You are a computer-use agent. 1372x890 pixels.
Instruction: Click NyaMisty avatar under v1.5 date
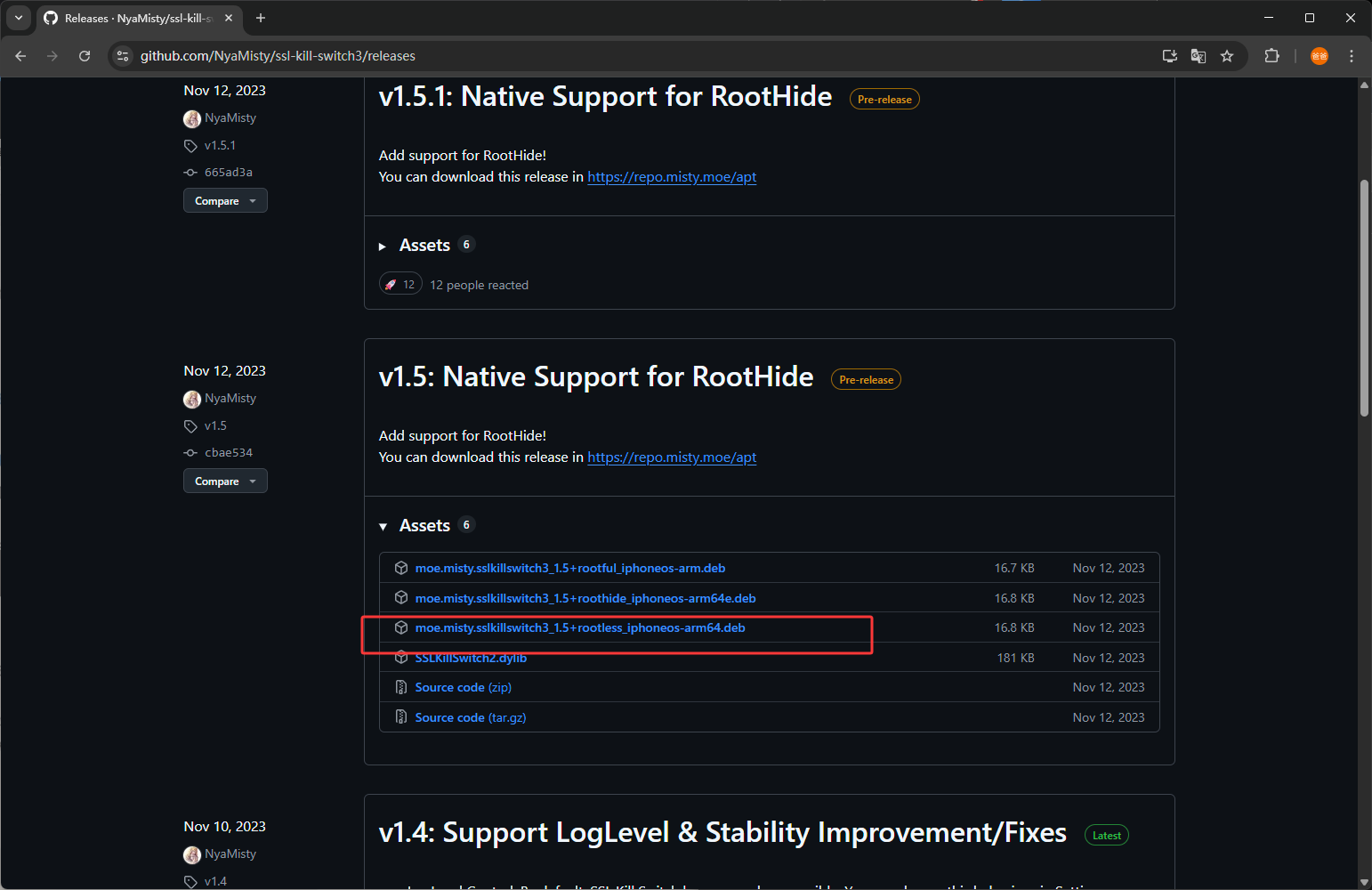point(192,399)
